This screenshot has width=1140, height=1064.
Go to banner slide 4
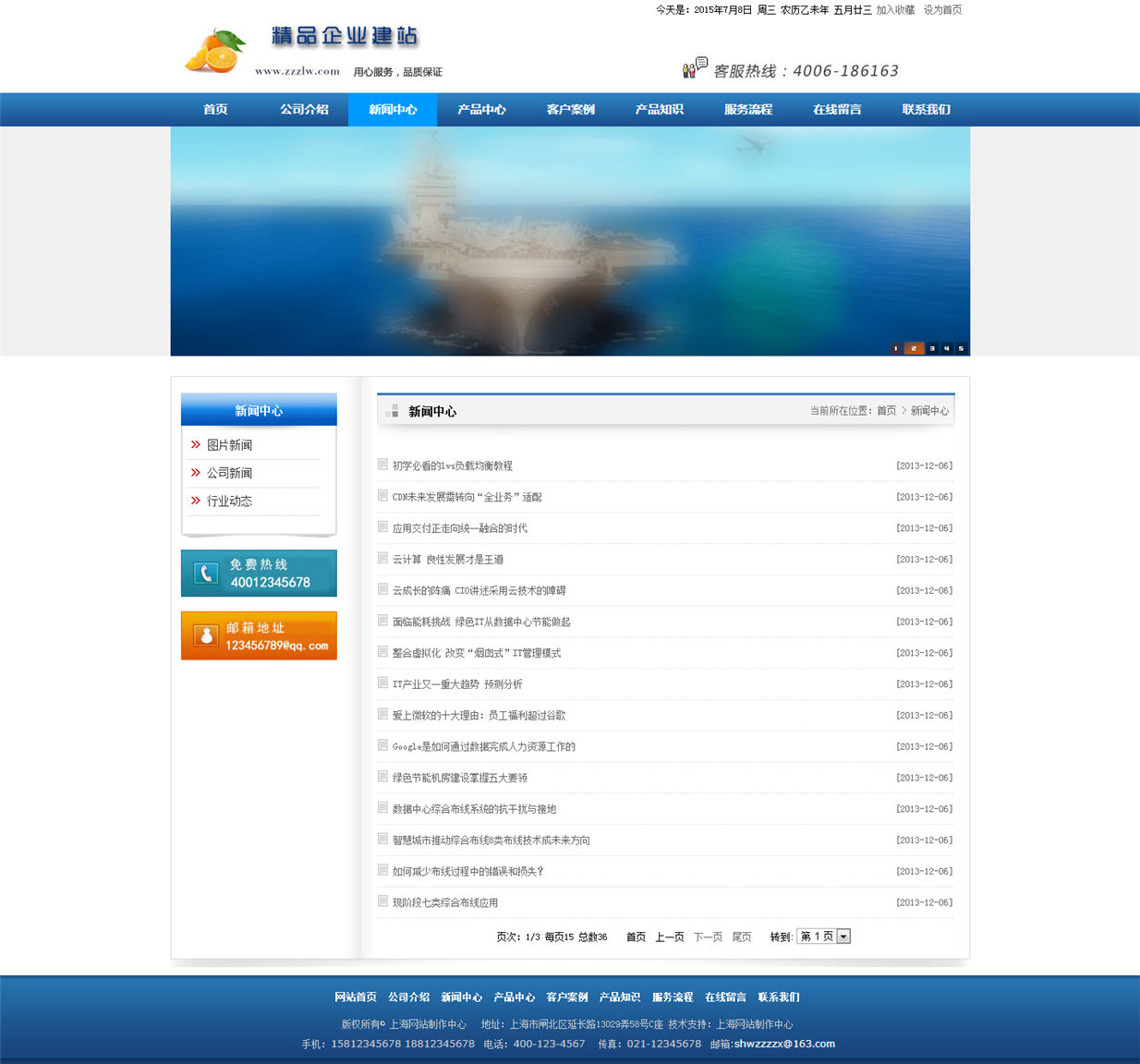point(947,348)
